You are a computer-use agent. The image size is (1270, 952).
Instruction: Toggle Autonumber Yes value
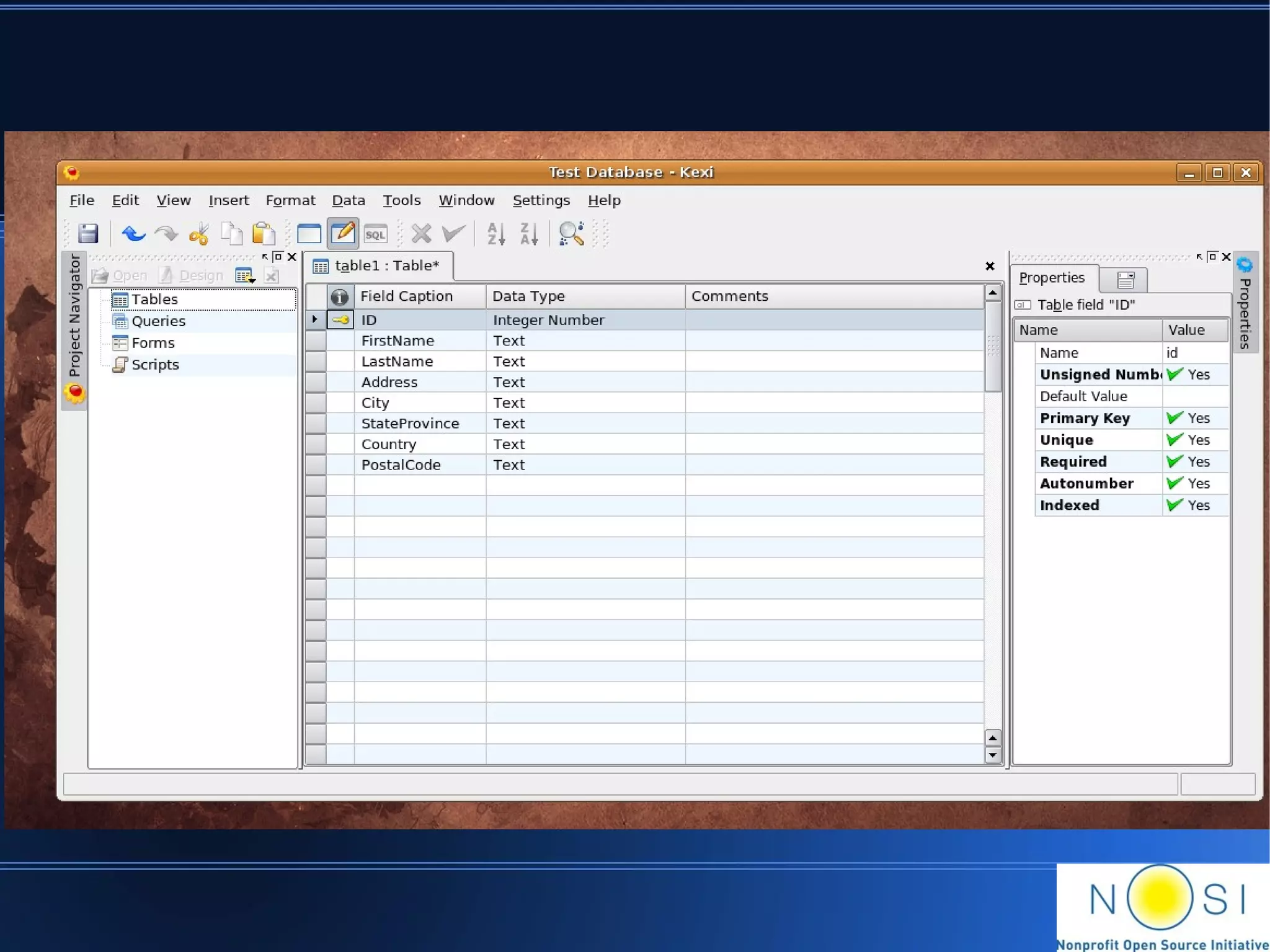[x=1195, y=483]
